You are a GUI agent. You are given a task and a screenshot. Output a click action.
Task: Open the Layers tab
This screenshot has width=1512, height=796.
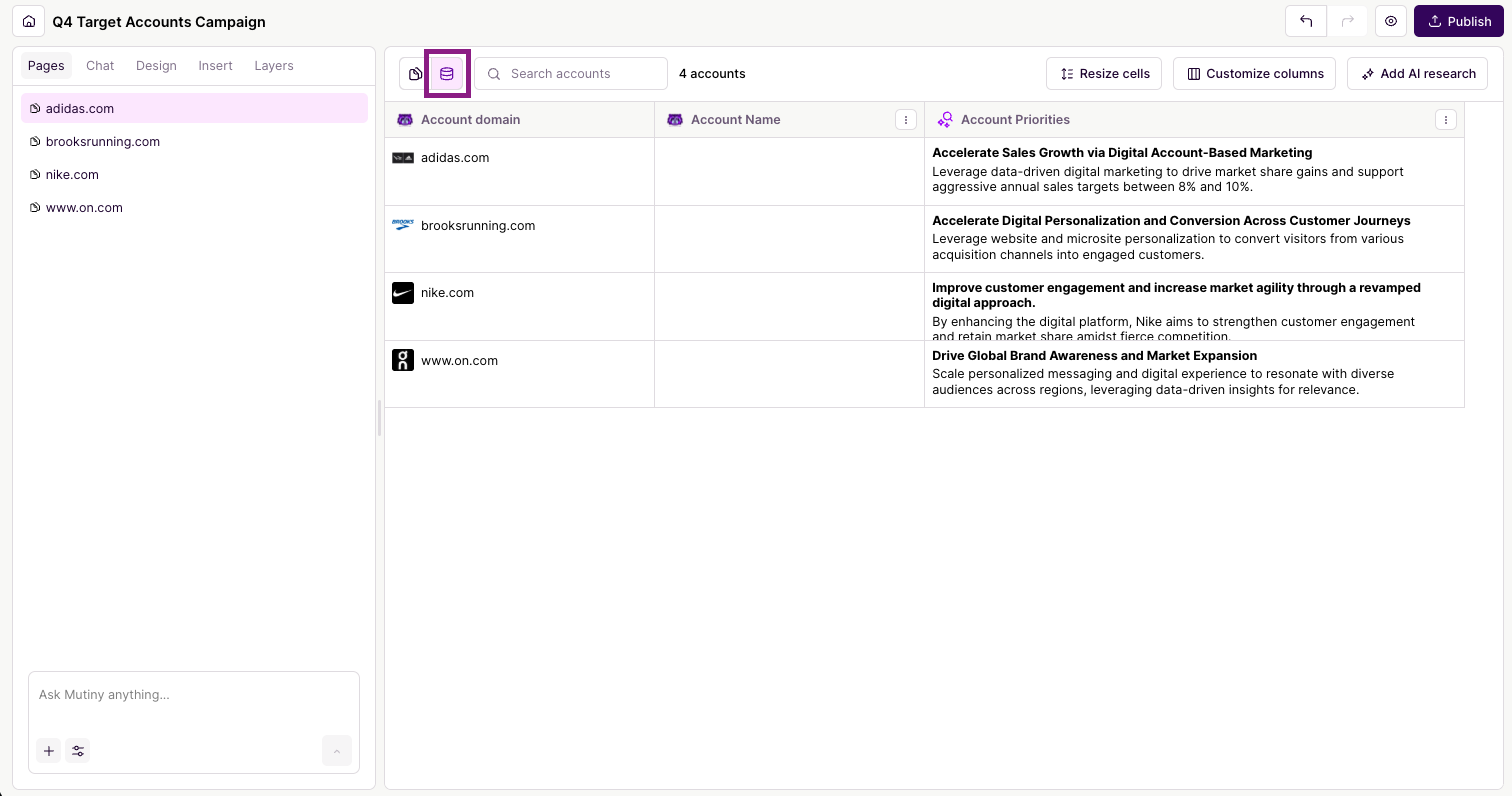(273, 65)
